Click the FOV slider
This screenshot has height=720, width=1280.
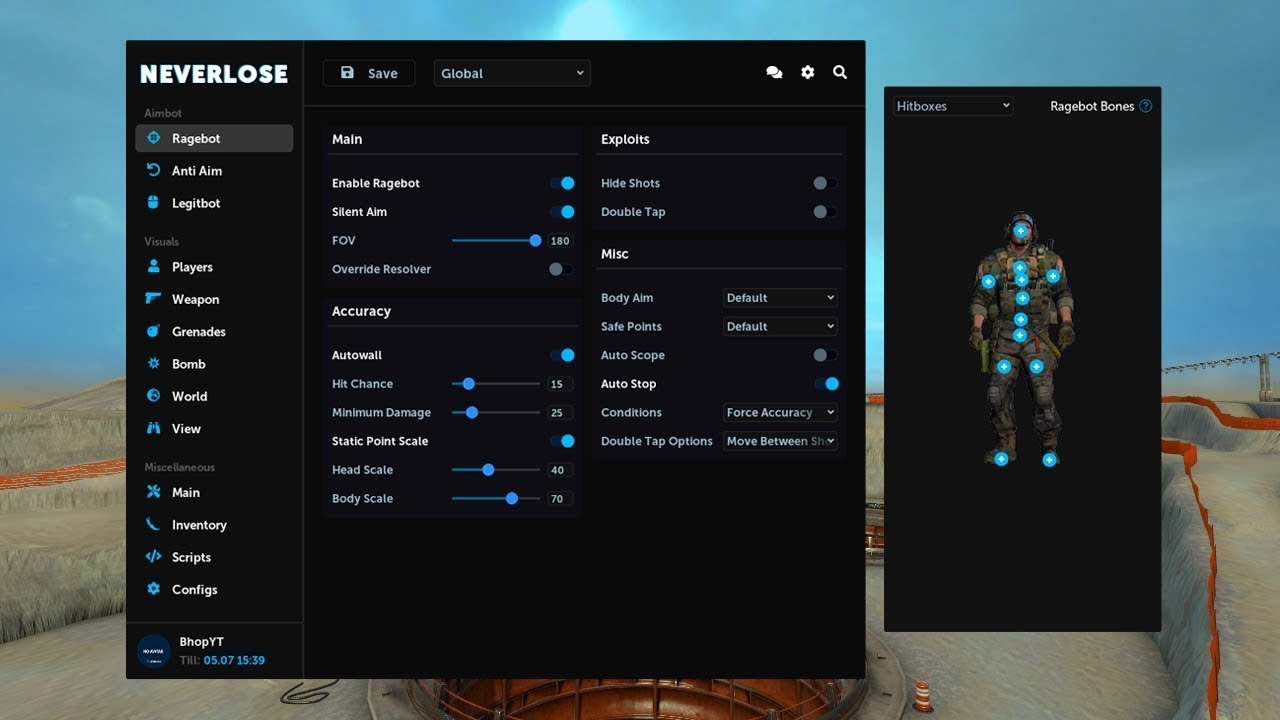click(496, 241)
